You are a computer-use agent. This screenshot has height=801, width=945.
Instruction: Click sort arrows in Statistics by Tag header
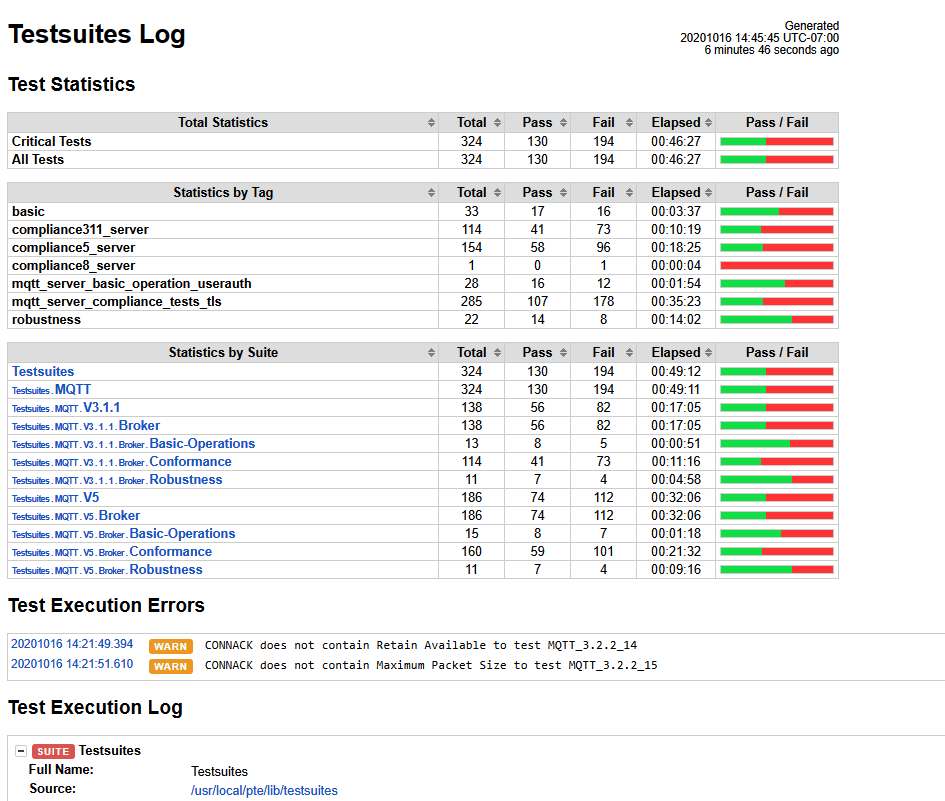431,192
